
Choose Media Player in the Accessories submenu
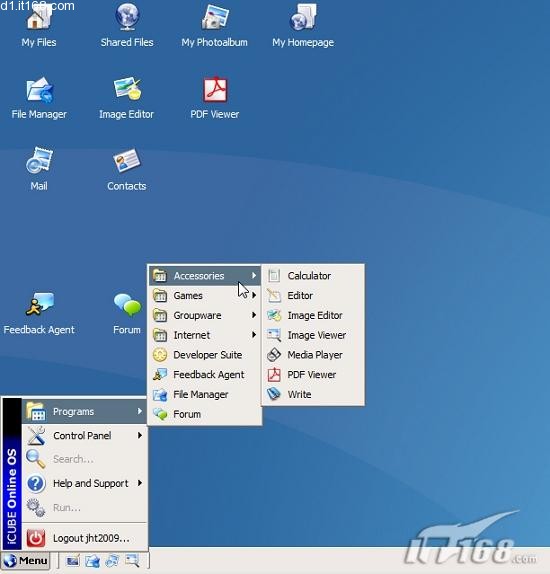point(313,355)
